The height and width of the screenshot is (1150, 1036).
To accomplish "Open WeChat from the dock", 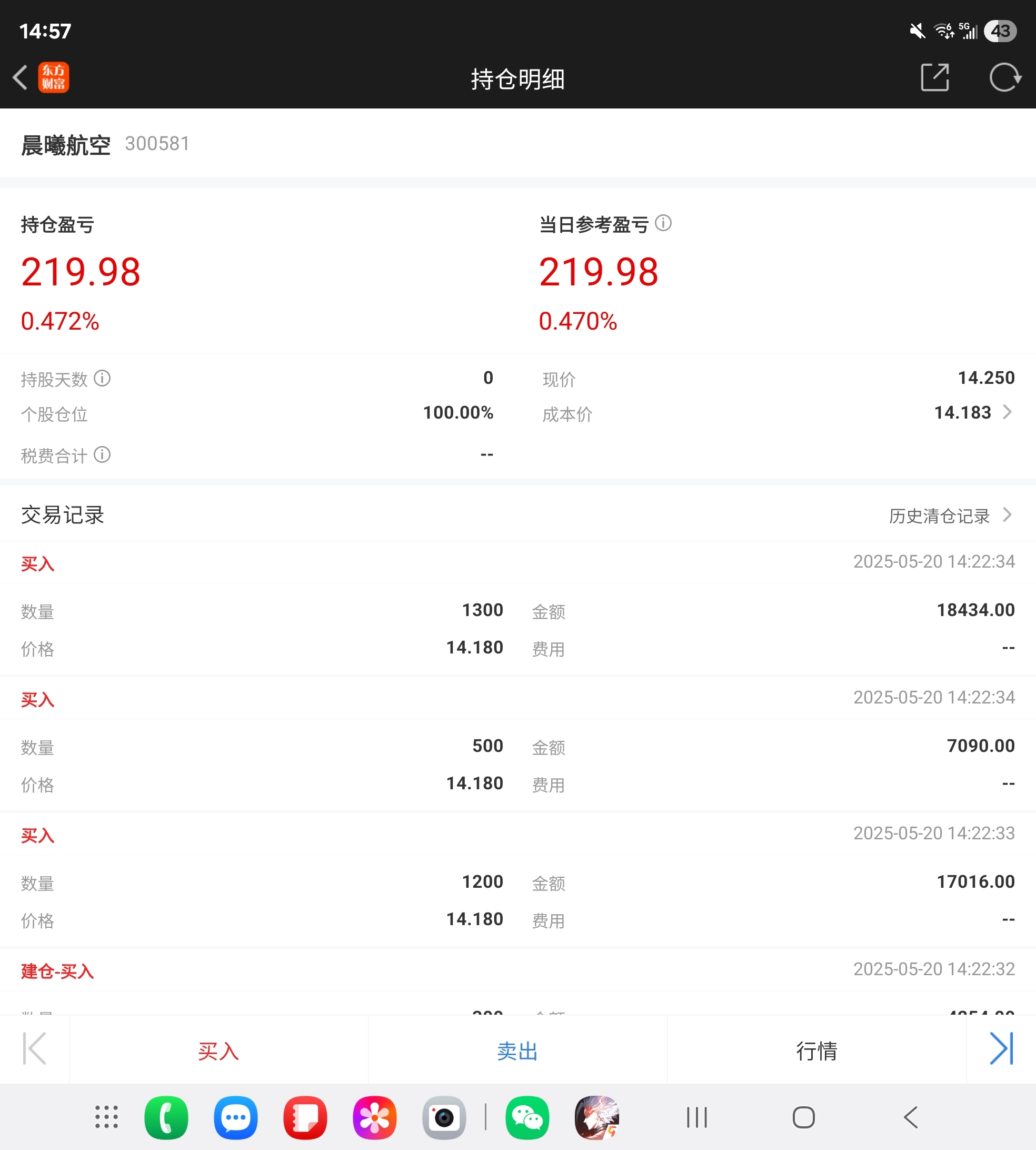I will point(527,1117).
